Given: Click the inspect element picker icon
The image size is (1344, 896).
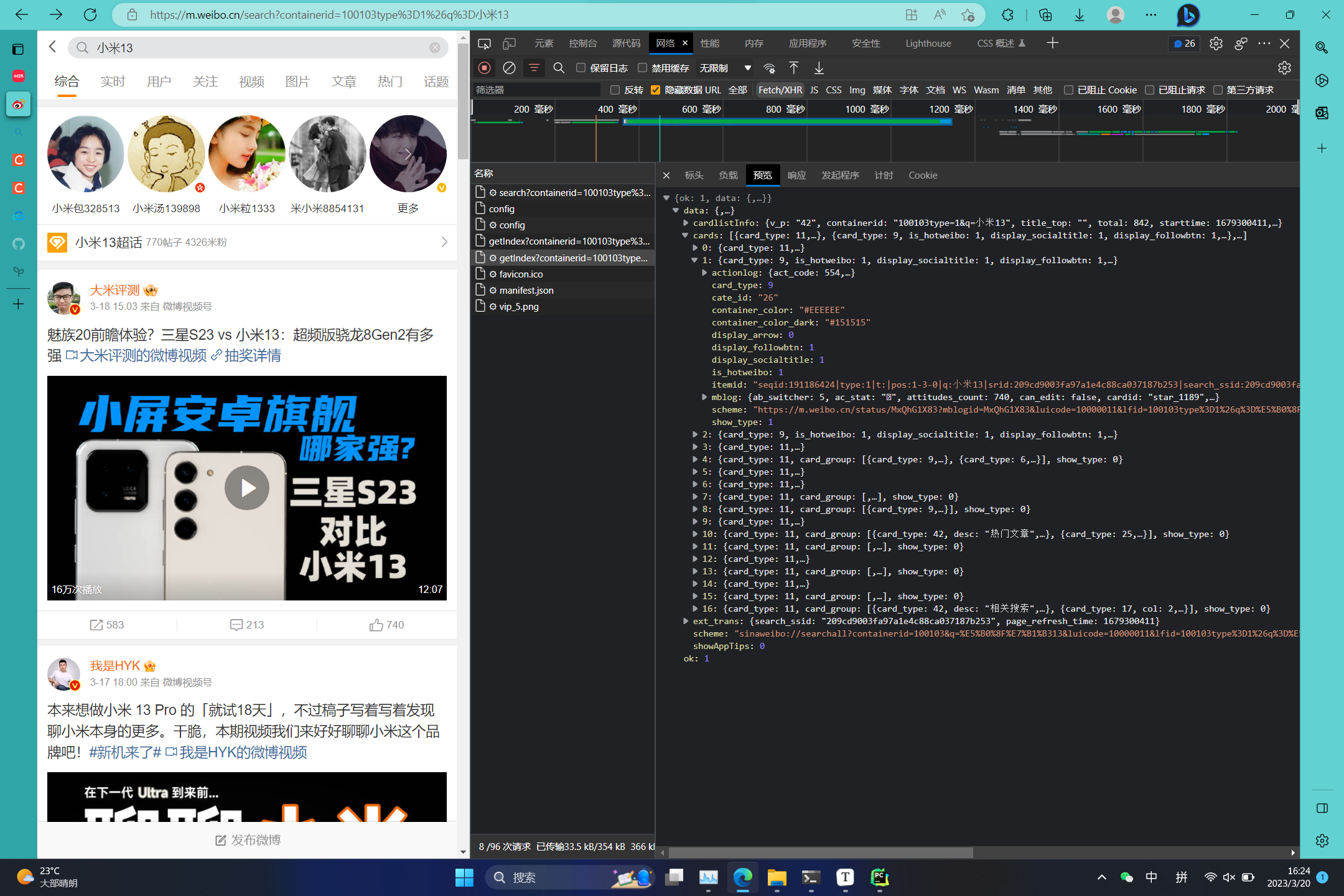Looking at the screenshot, I should pyautogui.click(x=484, y=44).
